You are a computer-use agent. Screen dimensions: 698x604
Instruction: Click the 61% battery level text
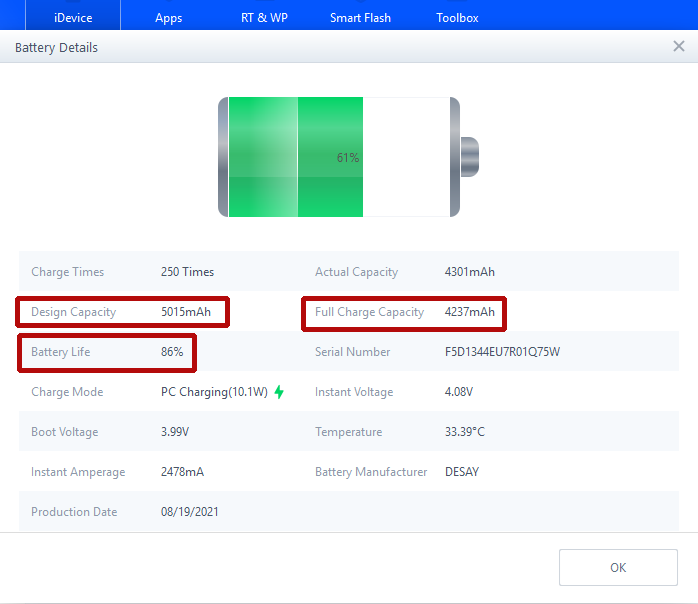pos(348,158)
